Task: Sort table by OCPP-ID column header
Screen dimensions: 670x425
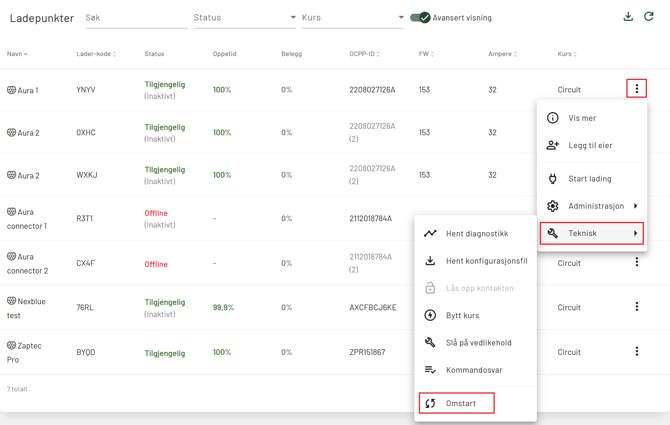Action: pos(364,54)
